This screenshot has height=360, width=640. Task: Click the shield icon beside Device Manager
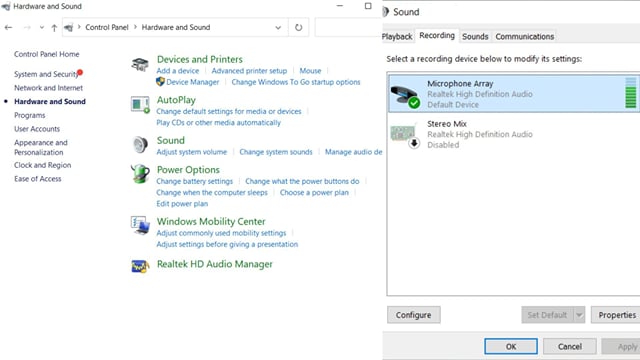click(x=160, y=82)
